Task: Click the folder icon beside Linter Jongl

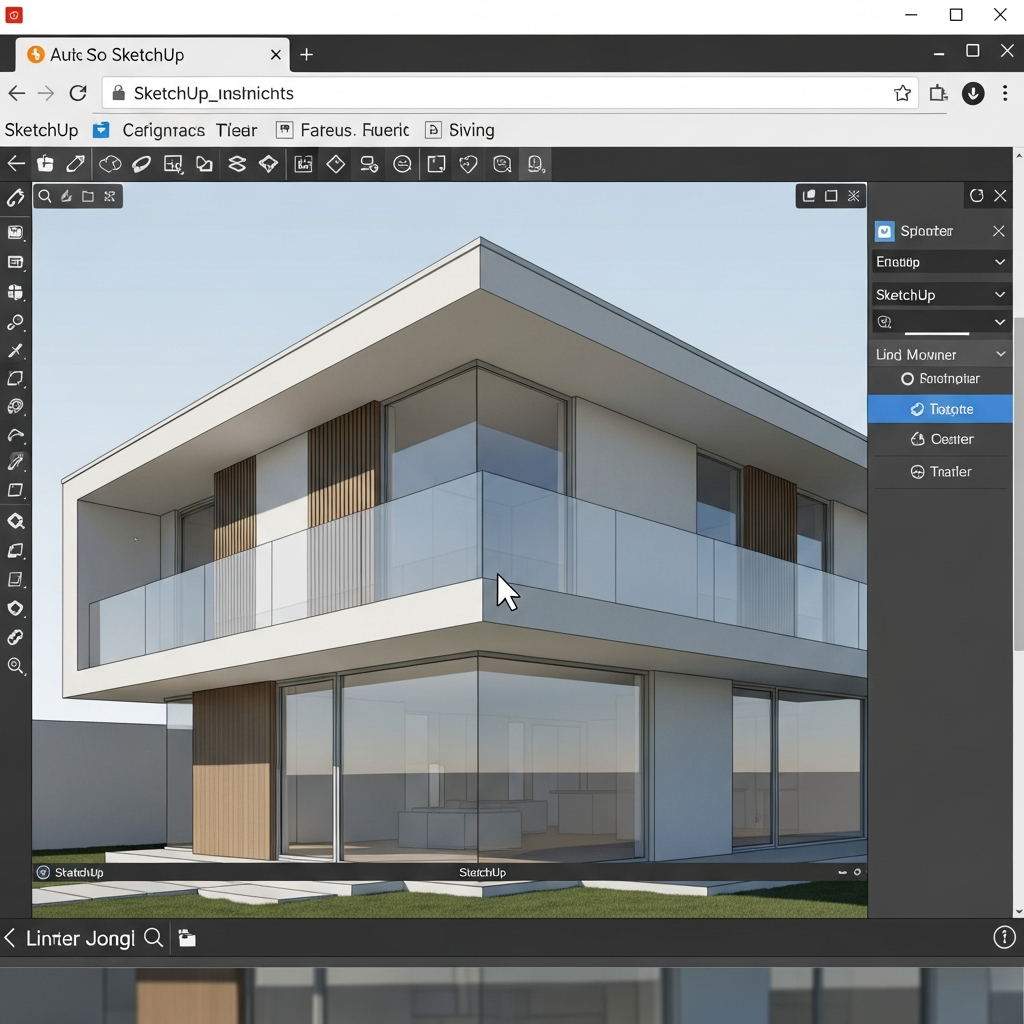Action: click(187, 938)
